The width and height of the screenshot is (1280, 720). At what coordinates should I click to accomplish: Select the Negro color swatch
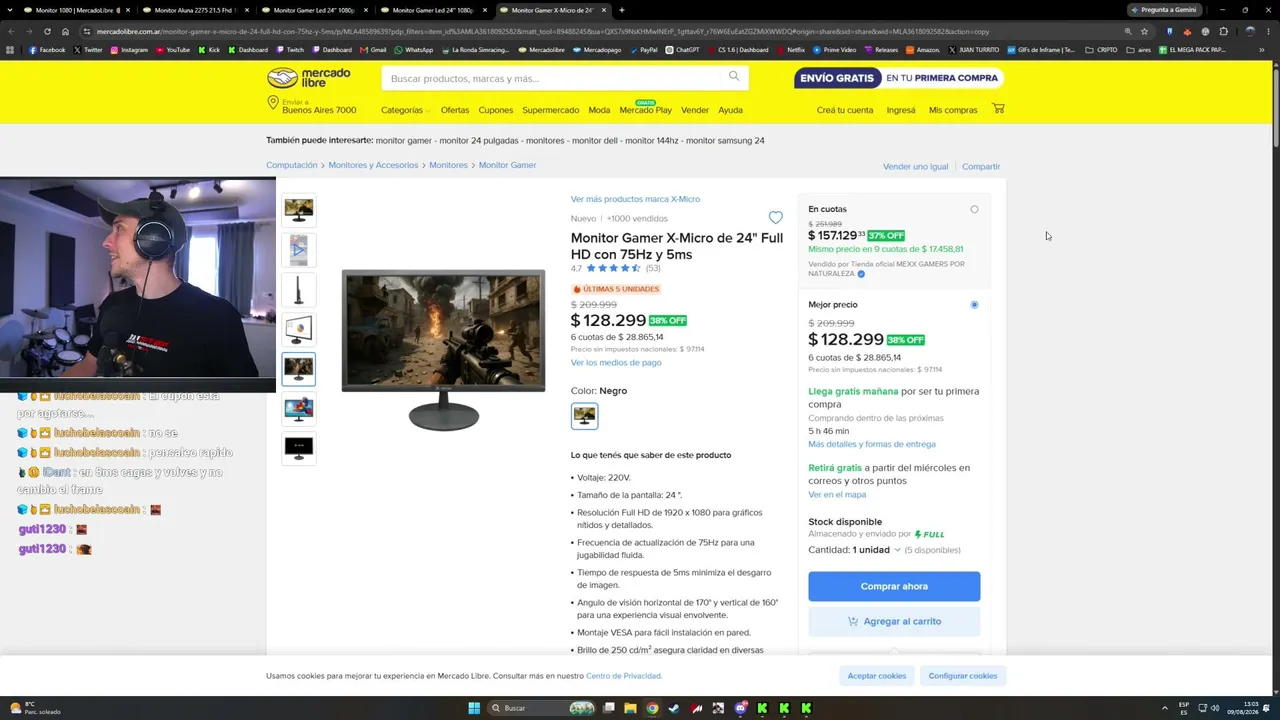[x=584, y=416]
